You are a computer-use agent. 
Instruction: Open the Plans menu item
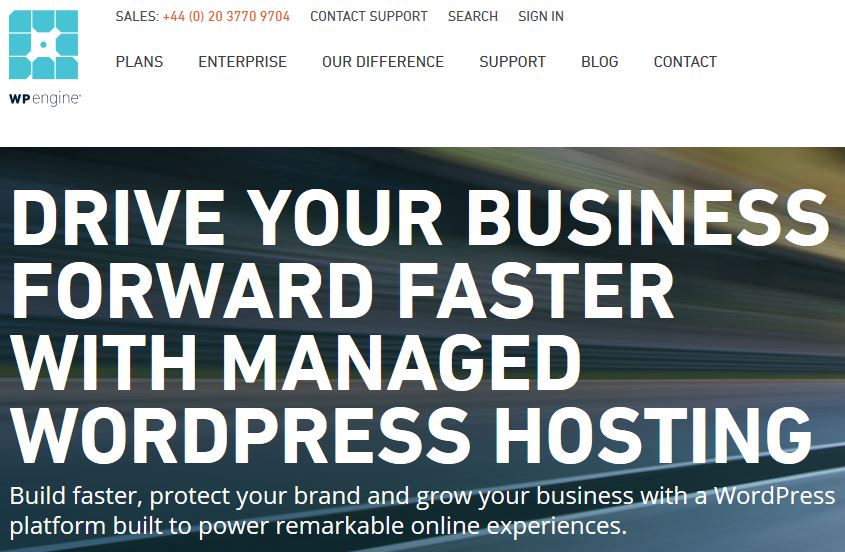tap(139, 62)
